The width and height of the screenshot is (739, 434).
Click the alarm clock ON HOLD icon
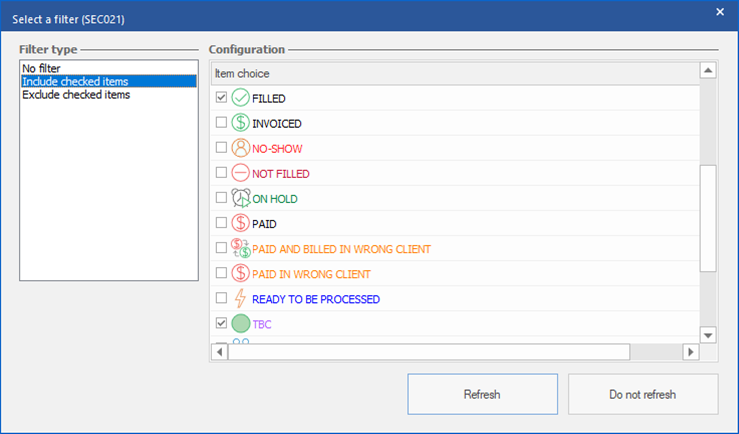click(x=240, y=199)
